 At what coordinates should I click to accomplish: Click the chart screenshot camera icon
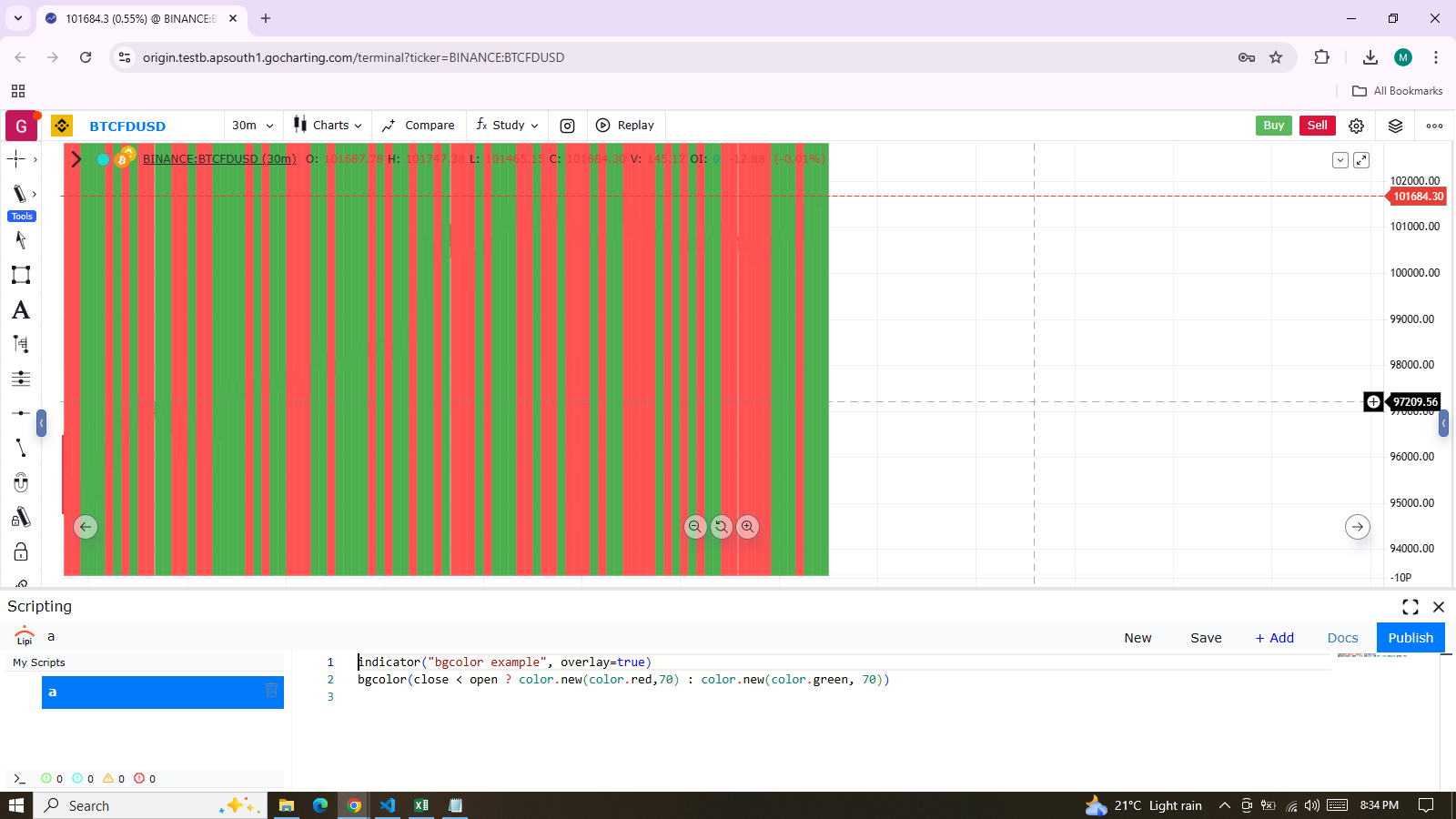[x=567, y=126]
